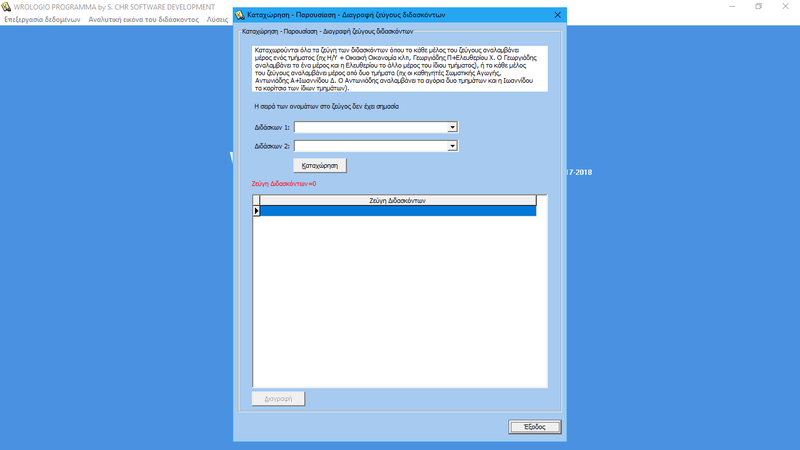Click the instructions text box

point(399,69)
